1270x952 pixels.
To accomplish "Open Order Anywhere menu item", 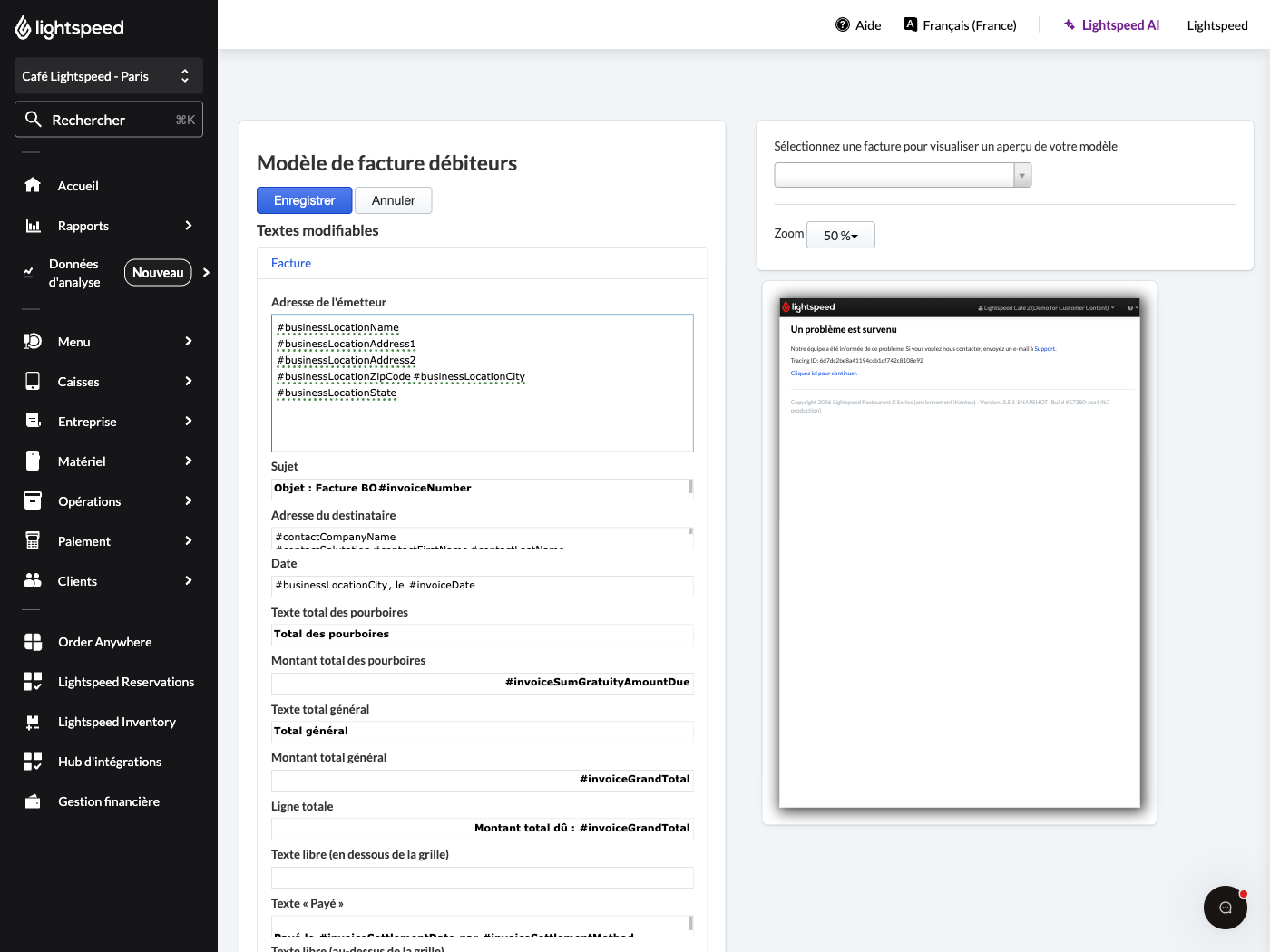I will click(x=105, y=642).
